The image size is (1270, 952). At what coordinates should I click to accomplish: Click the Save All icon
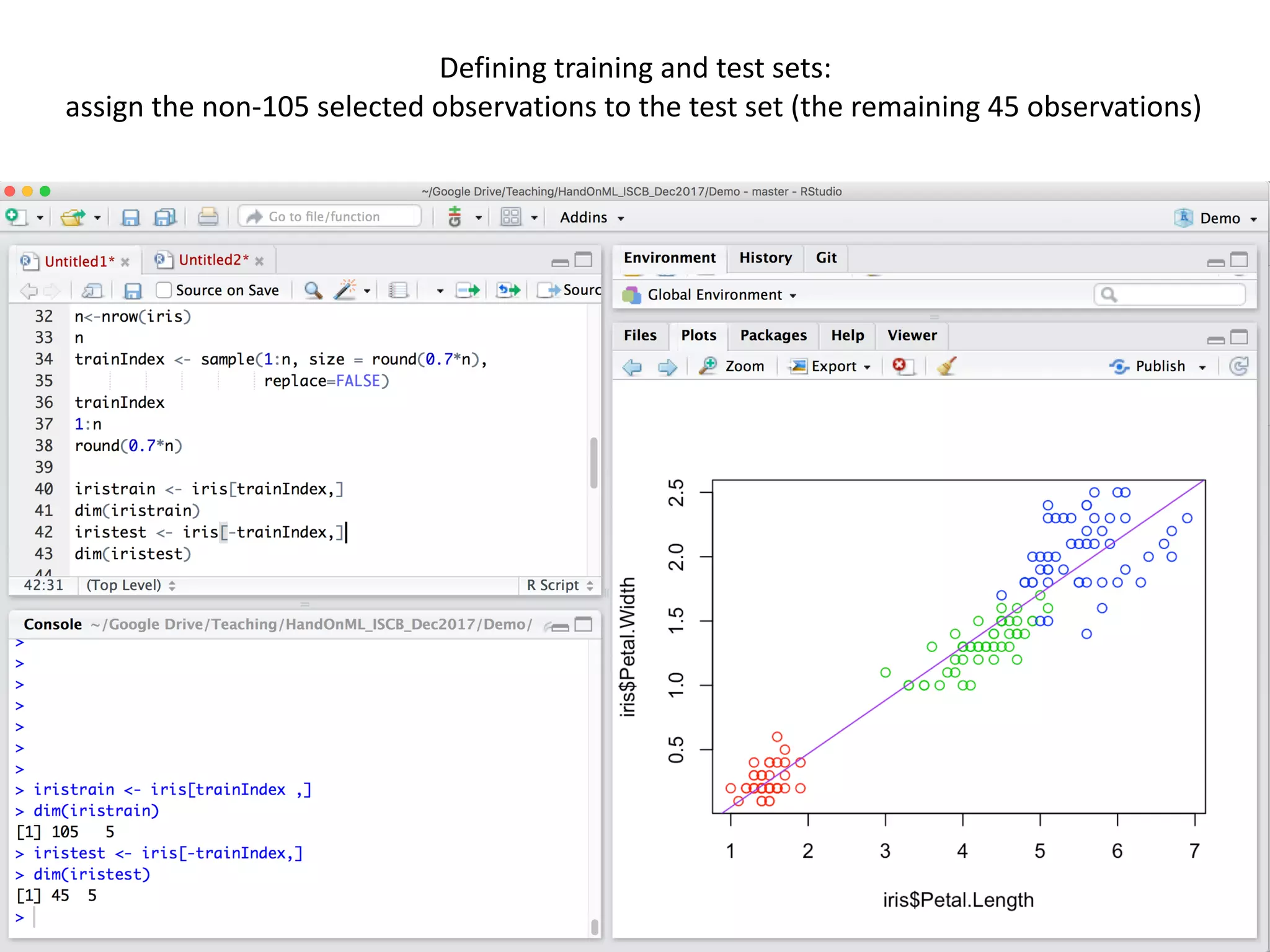pos(165,217)
